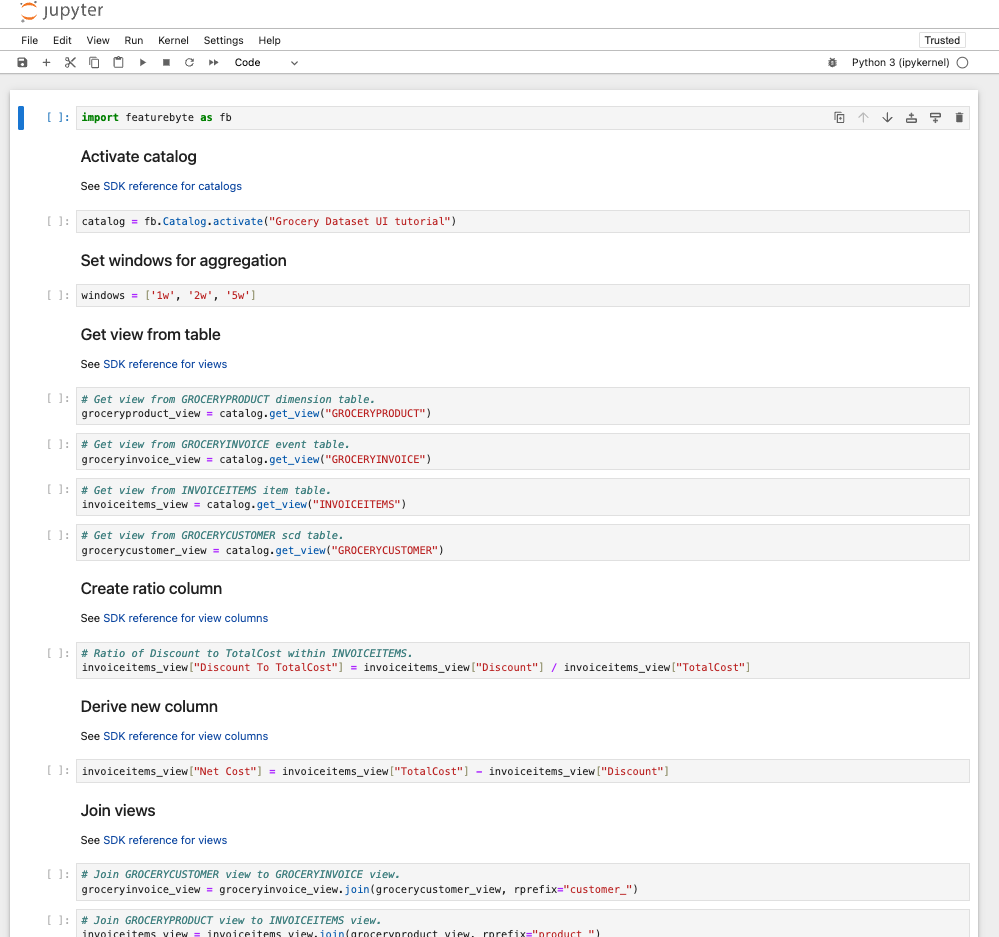Restart the kernel using the circular arrow icon
The image size is (999, 937).
point(189,63)
